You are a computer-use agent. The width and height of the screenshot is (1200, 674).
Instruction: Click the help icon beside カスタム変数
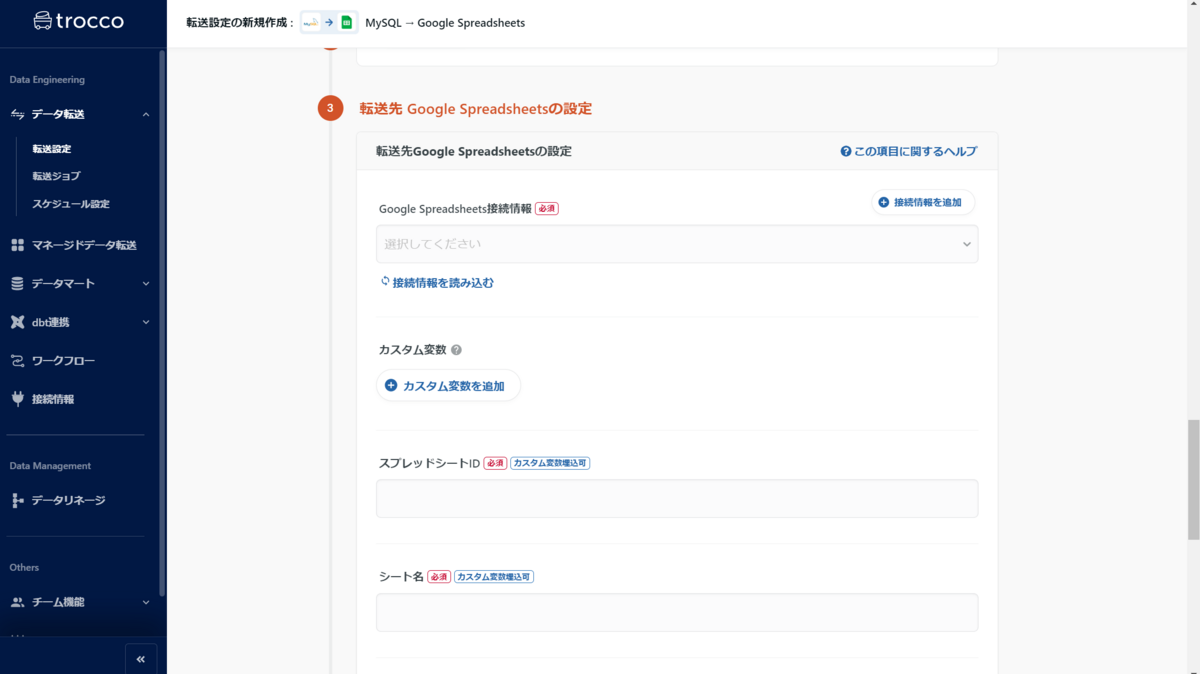[x=456, y=350]
